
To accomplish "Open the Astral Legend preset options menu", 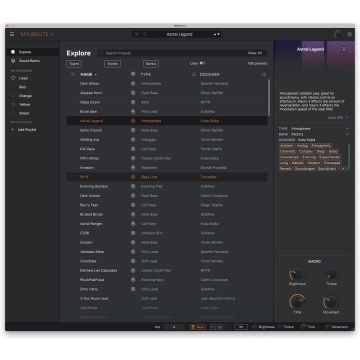I will [344, 49].
